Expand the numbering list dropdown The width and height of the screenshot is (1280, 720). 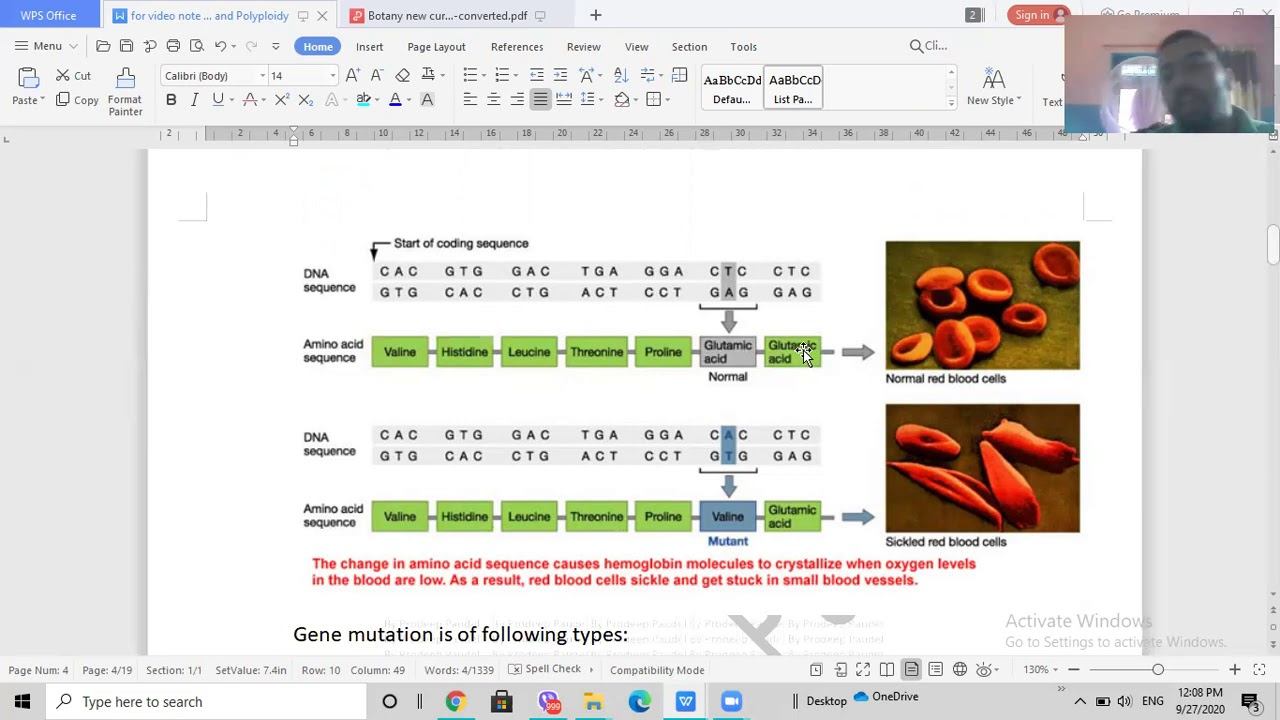[x=517, y=75]
